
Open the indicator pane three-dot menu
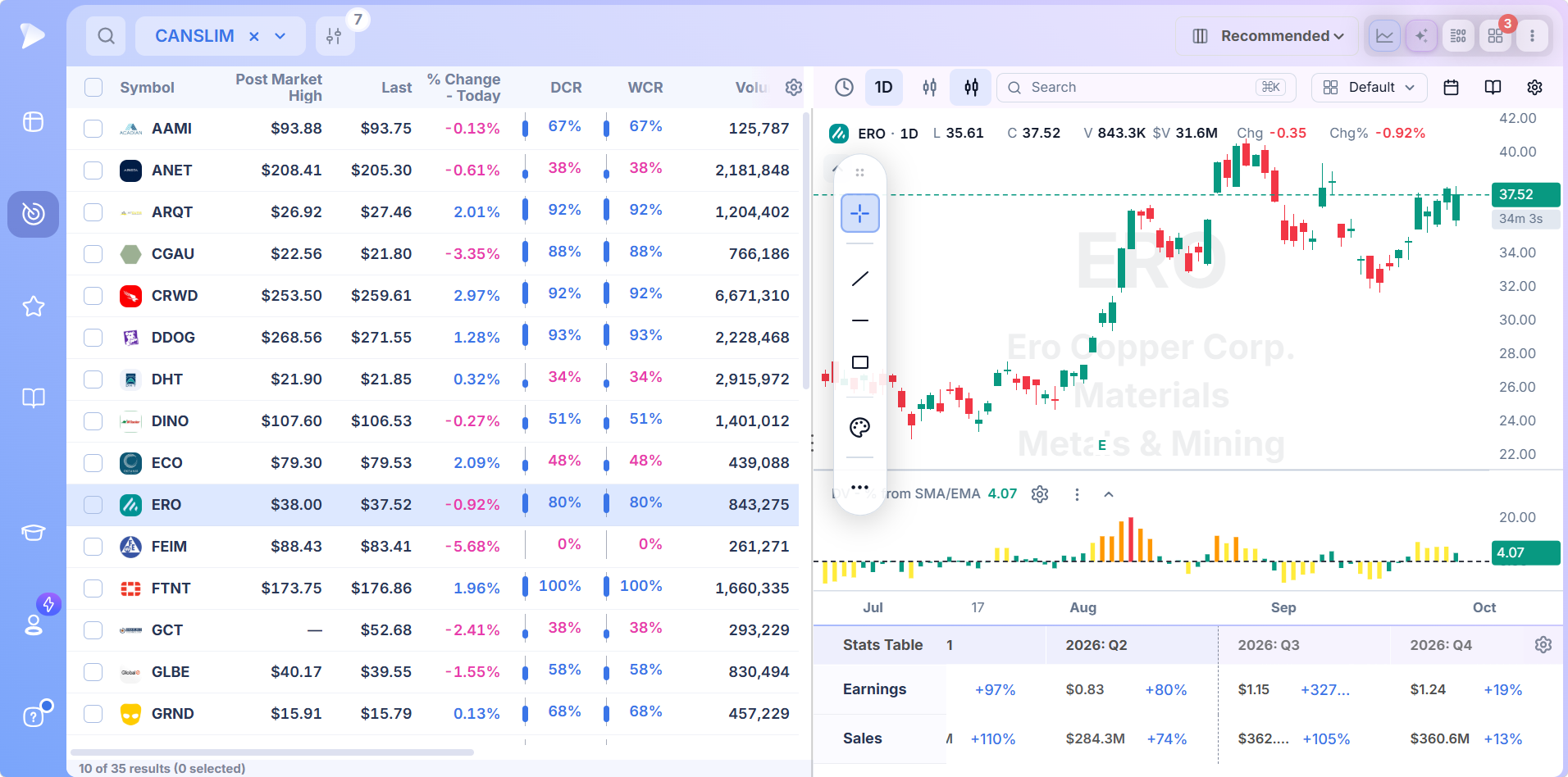(1077, 494)
